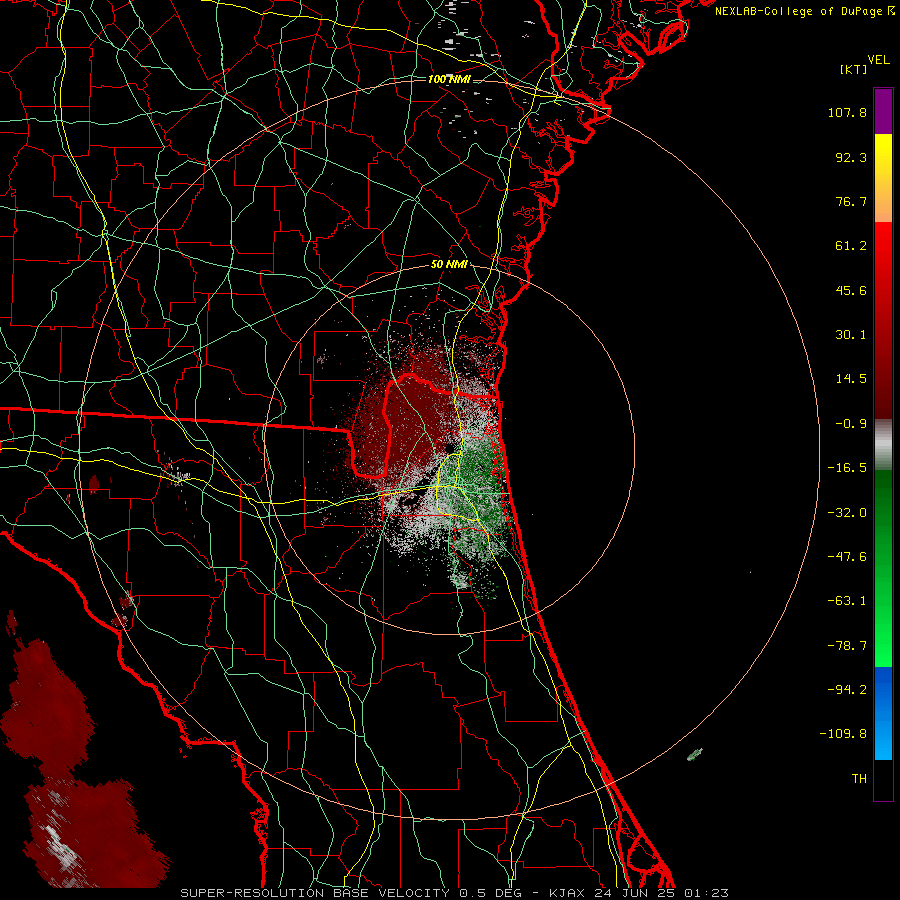This screenshot has height=900, width=900.
Task: Select the -47.6 legend value
Action: click(847, 557)
